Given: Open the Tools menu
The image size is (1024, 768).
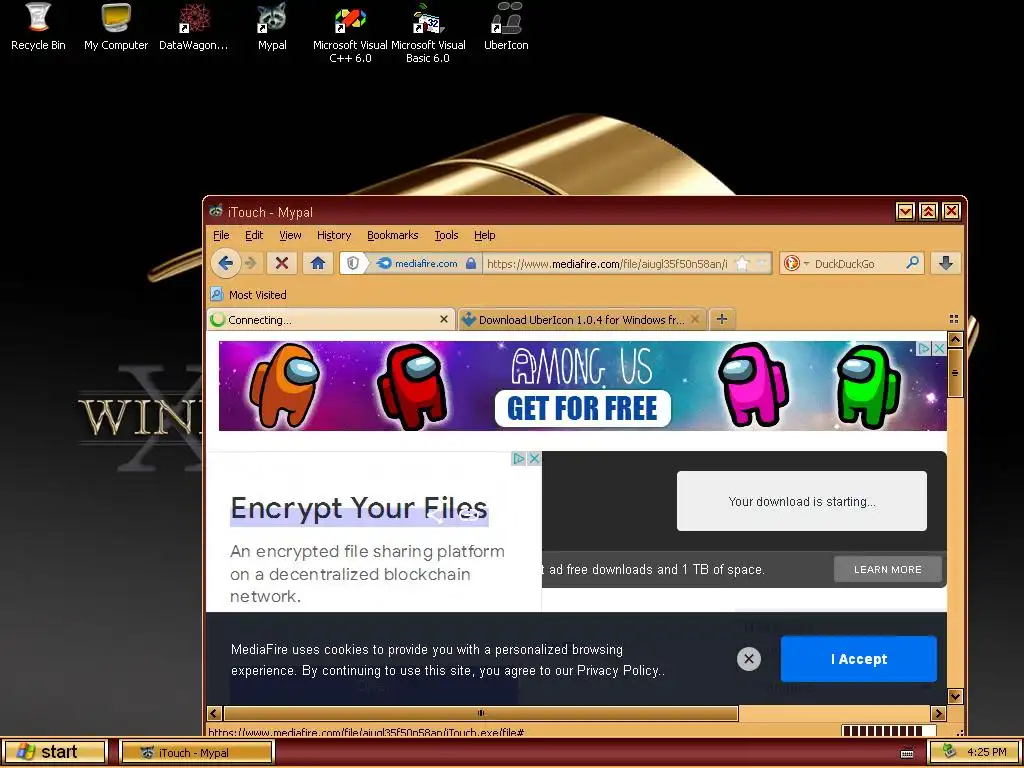Looking at the screenshot, I should pyautogui.click(x=447, y=235).
